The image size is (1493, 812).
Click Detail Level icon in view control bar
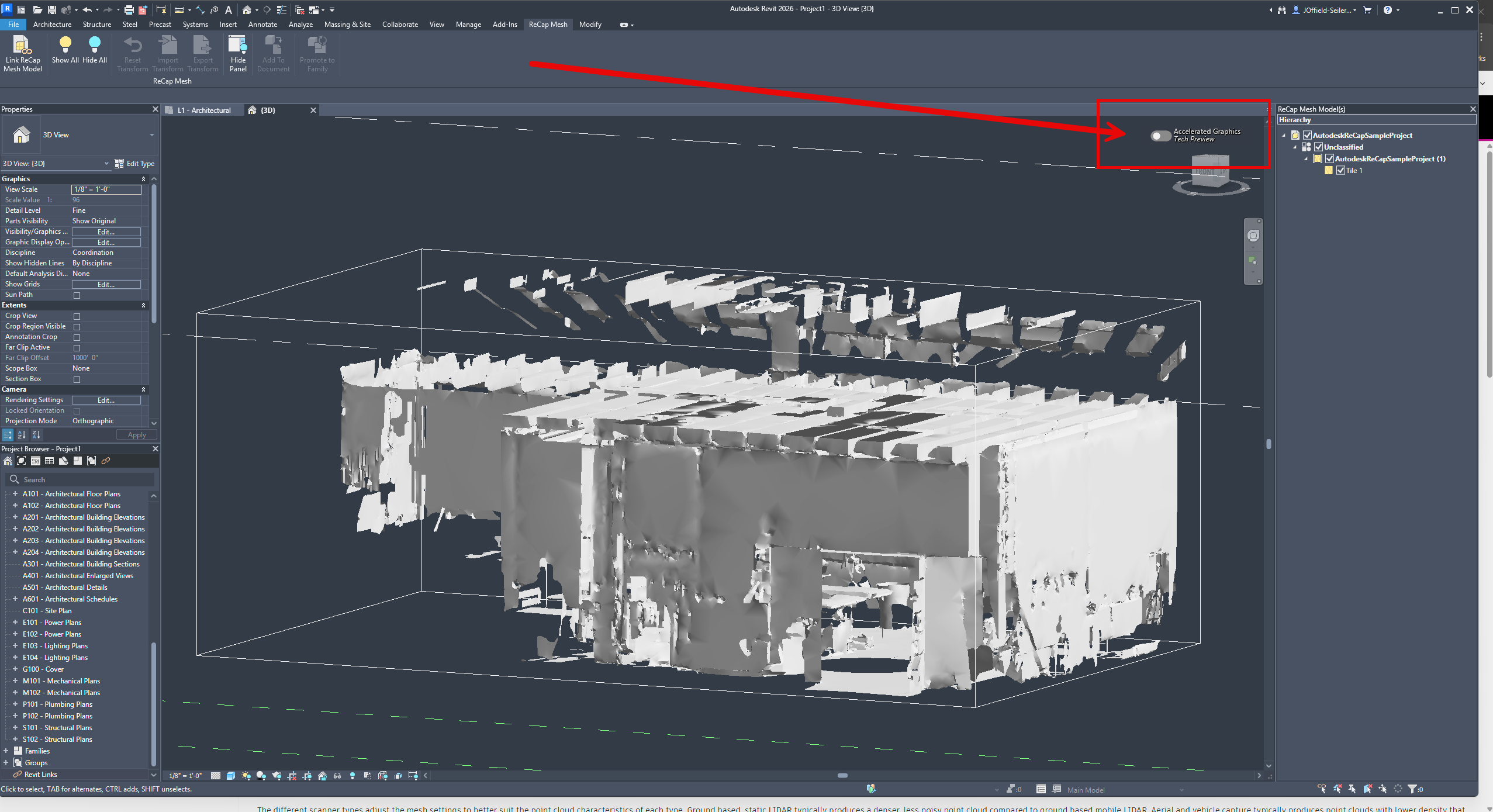(x=216, y=776)
